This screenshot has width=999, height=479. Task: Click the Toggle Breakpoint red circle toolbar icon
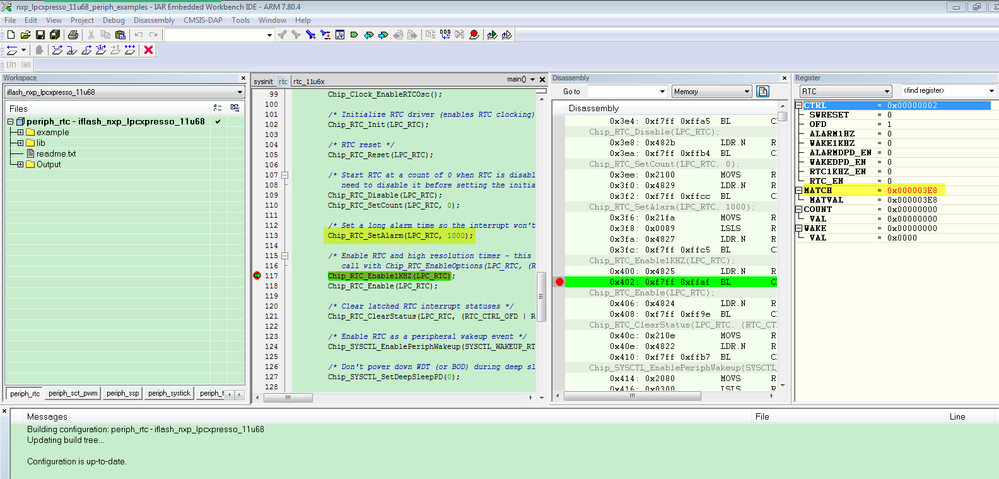point(473,35)
